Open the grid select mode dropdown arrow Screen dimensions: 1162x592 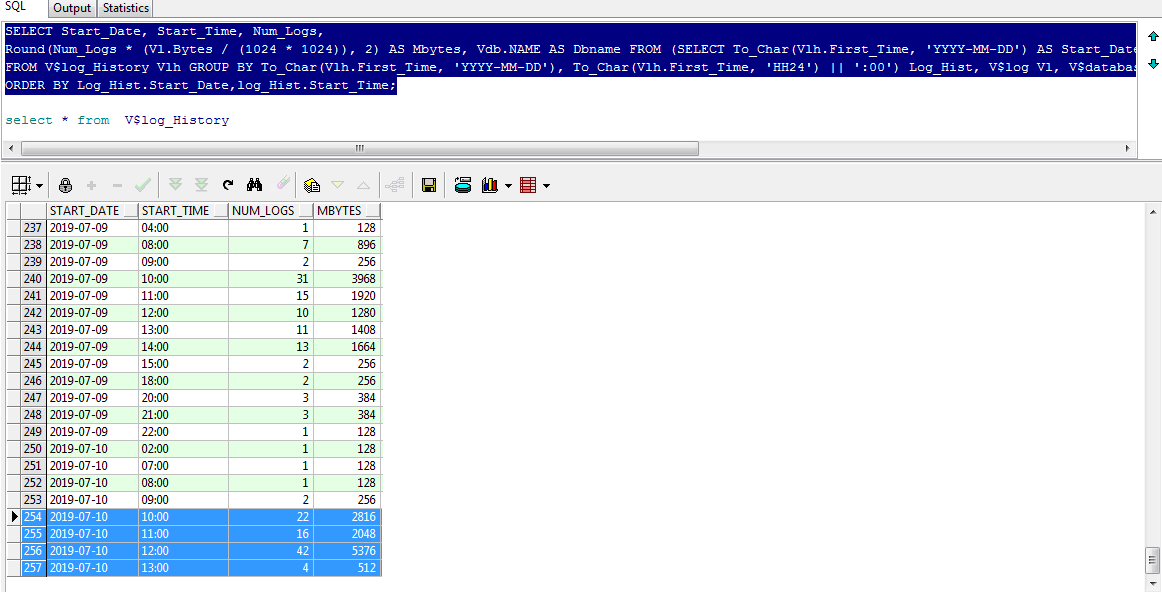40,186
